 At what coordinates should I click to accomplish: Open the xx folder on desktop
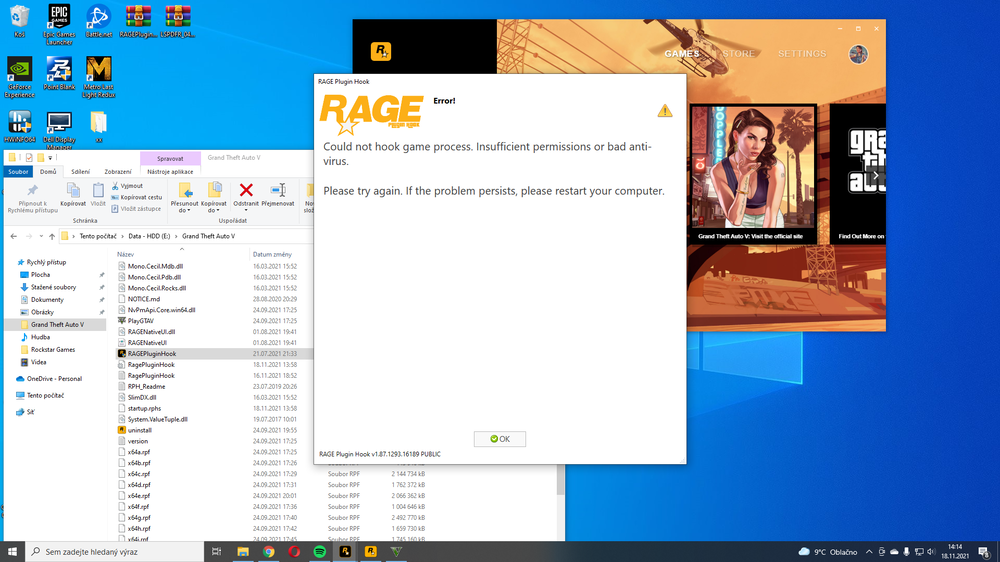coord(98,126)
